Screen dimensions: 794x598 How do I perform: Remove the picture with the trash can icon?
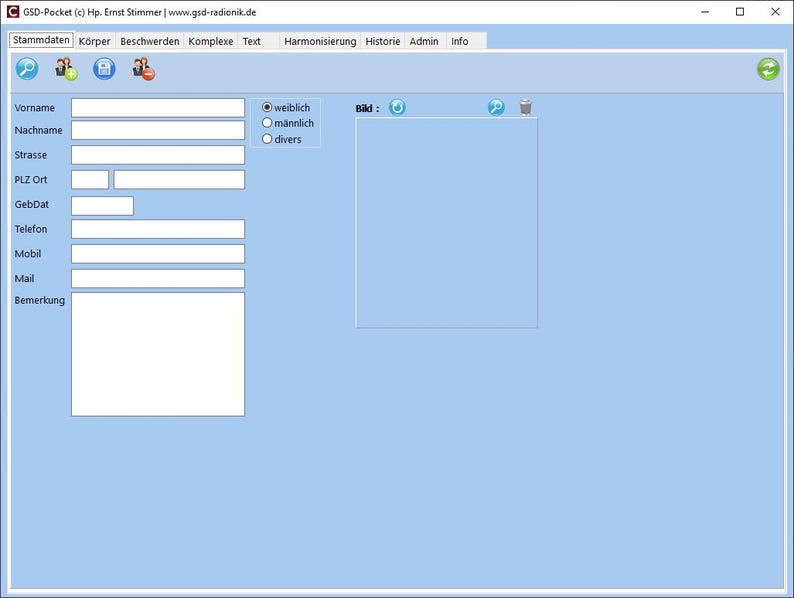(526, 107)
